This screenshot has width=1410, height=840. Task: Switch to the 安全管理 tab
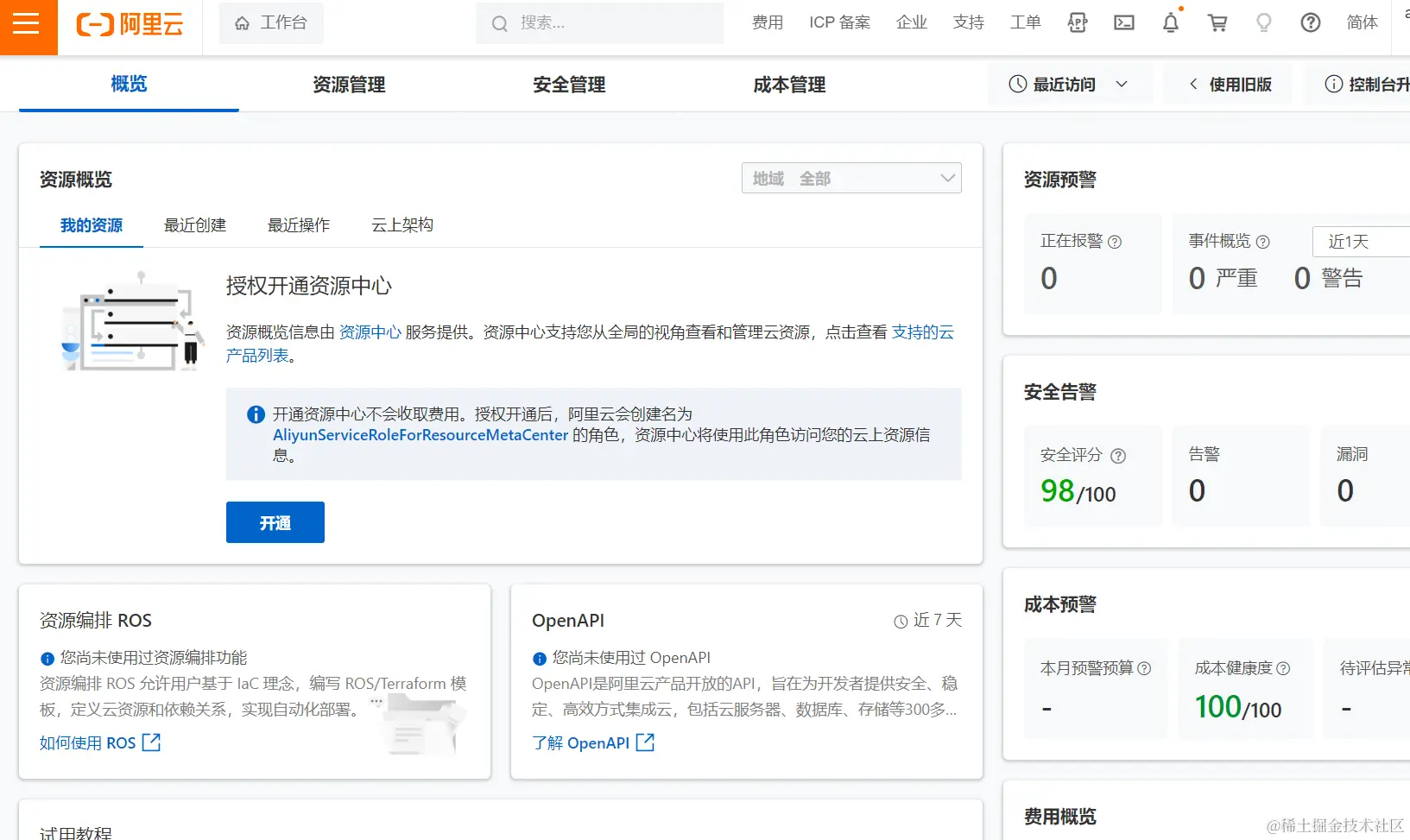(569, 85)
